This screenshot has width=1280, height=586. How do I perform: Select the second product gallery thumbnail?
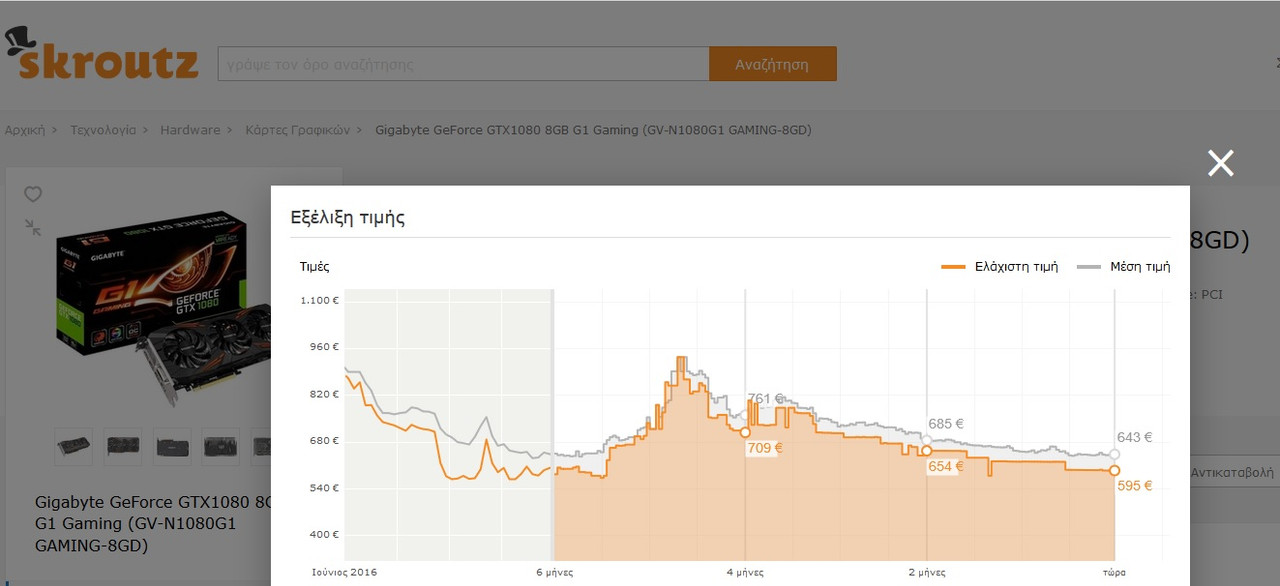tap(124, 446)
